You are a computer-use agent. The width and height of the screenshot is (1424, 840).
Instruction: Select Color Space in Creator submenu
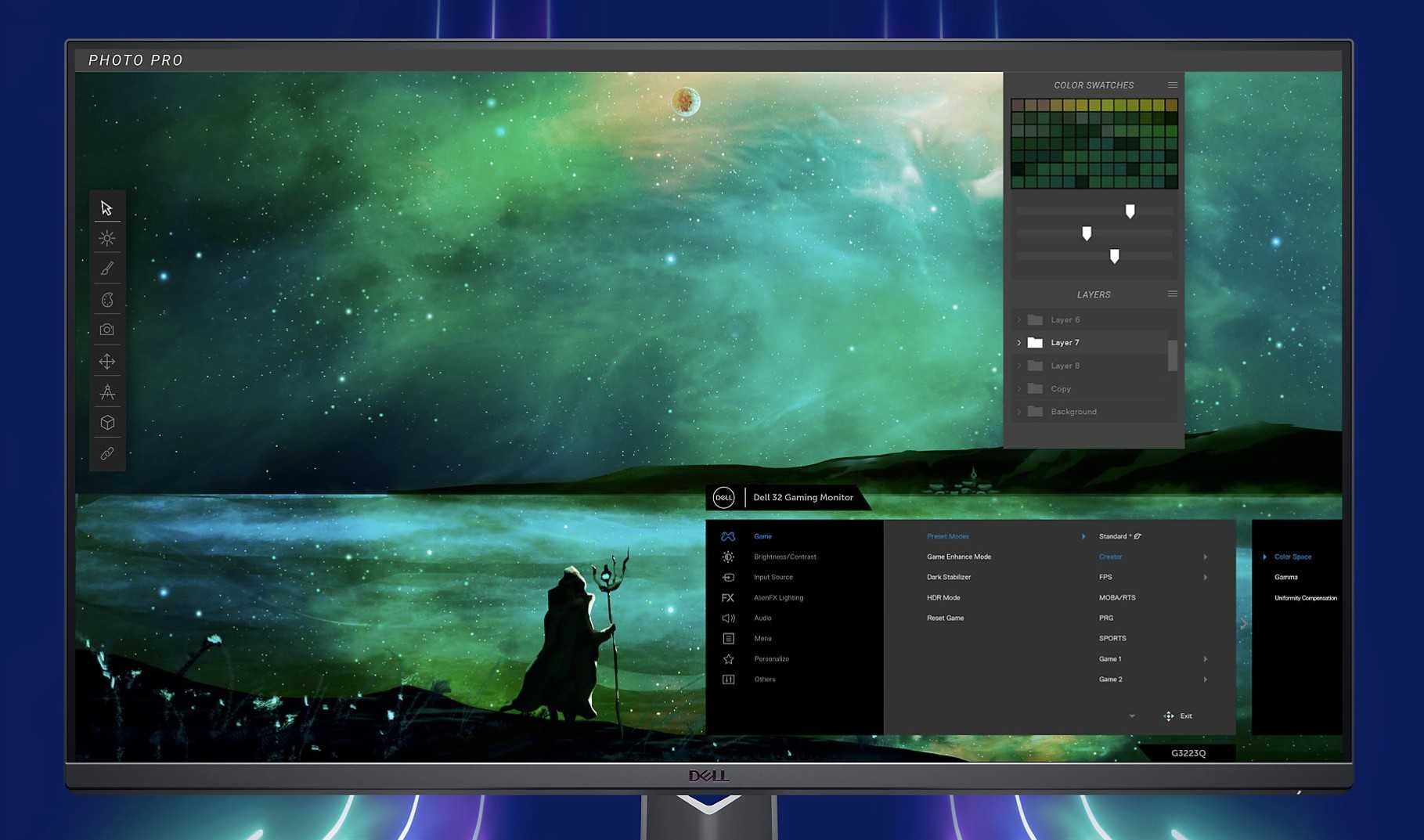click(1292, 557)
